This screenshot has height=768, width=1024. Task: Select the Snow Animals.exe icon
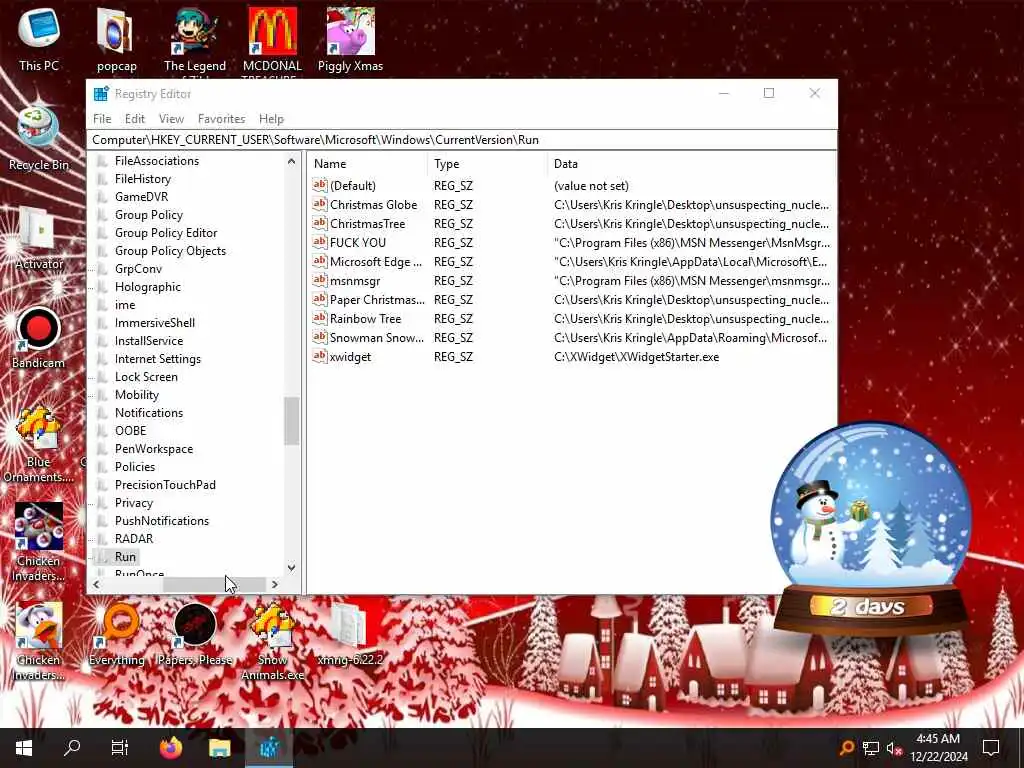pyautogui.click(x=272, y=641)
